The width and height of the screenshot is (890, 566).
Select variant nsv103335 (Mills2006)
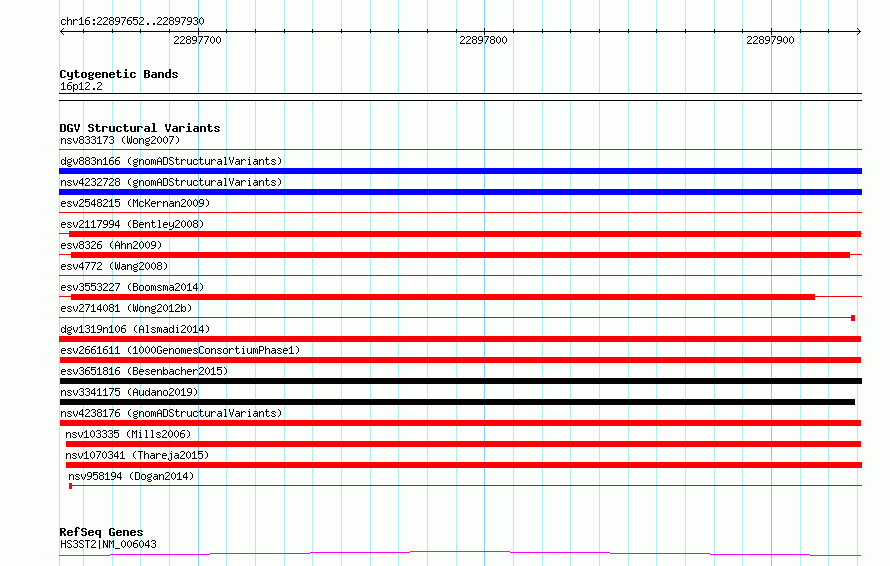pyautogui.click(x=128, y=434)
